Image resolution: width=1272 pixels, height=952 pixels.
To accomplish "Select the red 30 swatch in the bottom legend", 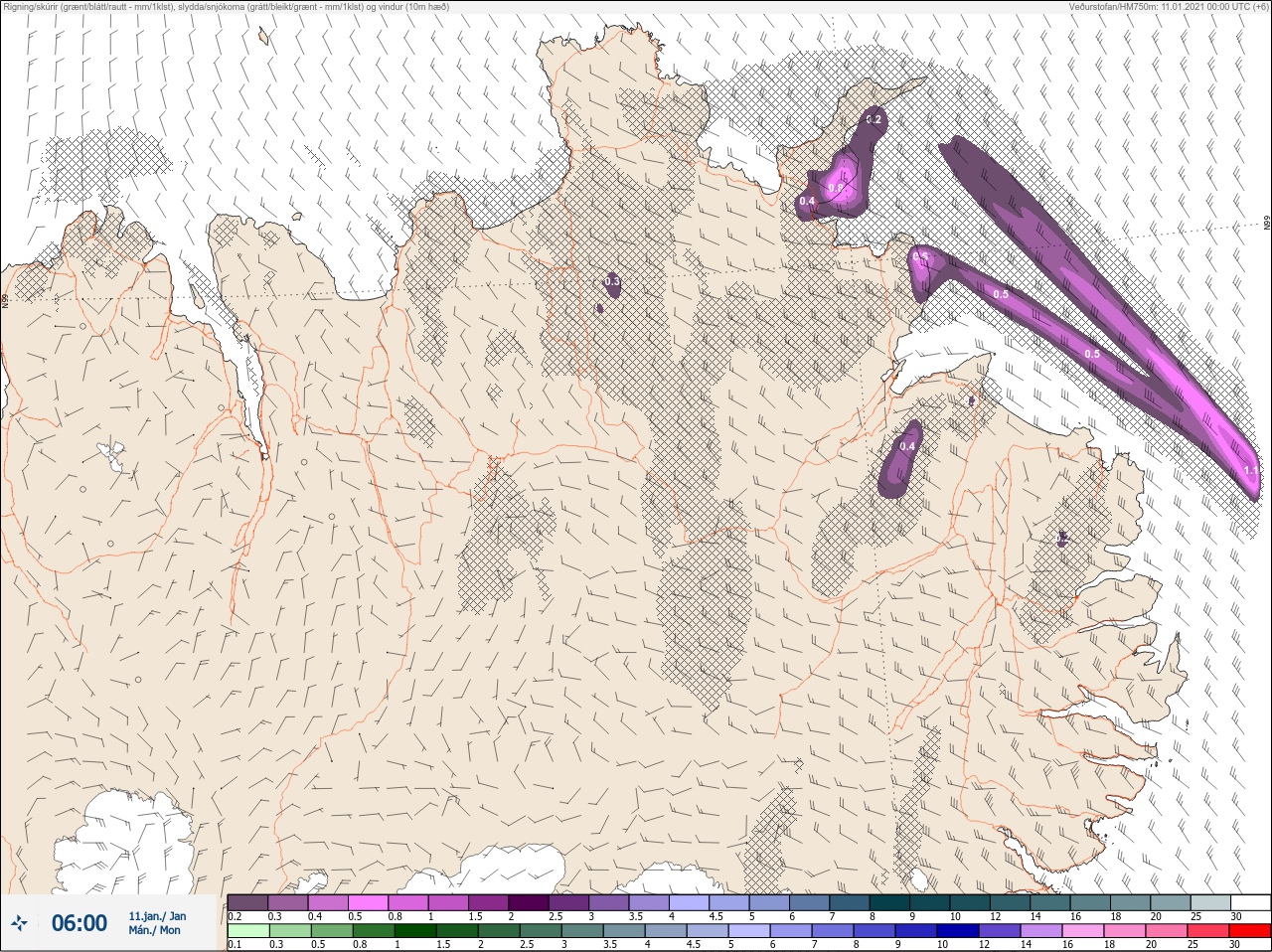I will pyautogui.click(x=1249, y=931).
